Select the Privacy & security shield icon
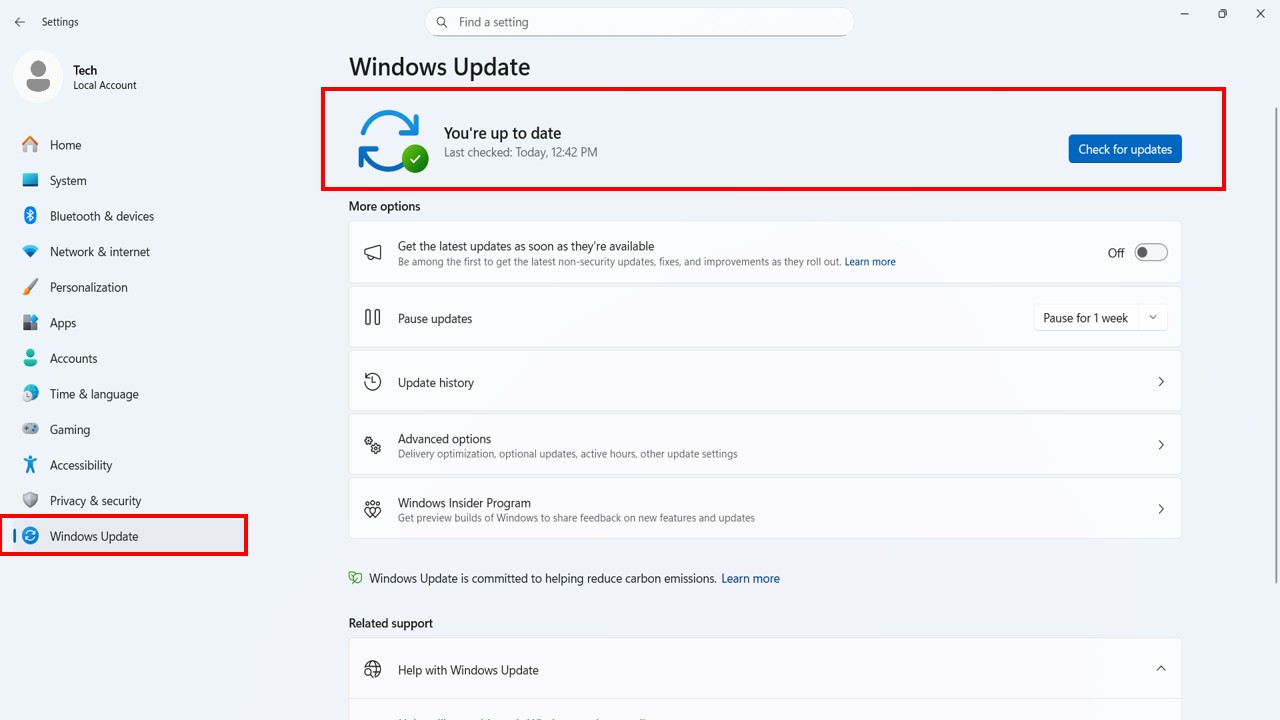The image size is (1280, 720). pyautogui.click(x=30, y=501)
